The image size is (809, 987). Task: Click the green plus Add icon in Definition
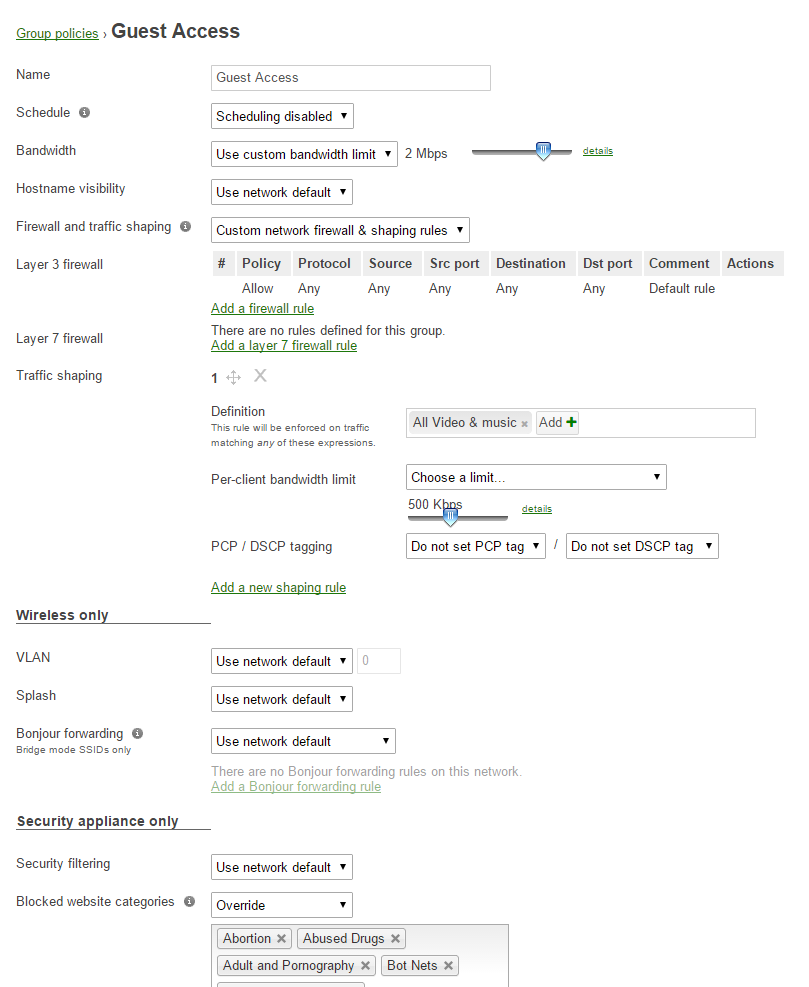[572, 423]
